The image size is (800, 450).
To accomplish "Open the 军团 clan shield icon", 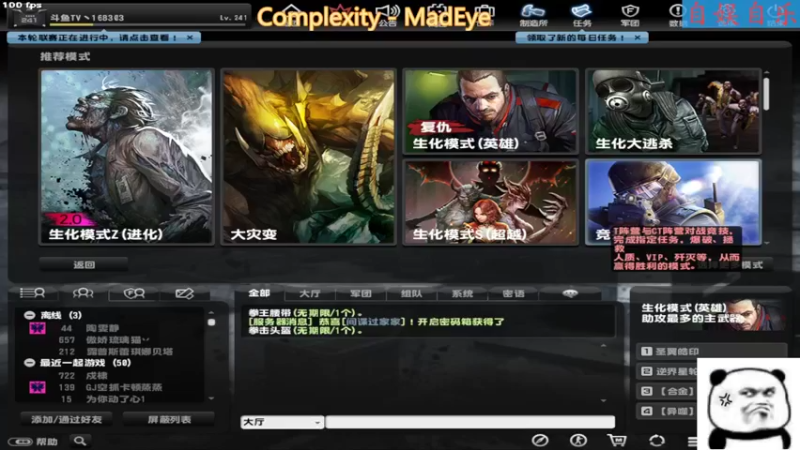I will 630,16.
